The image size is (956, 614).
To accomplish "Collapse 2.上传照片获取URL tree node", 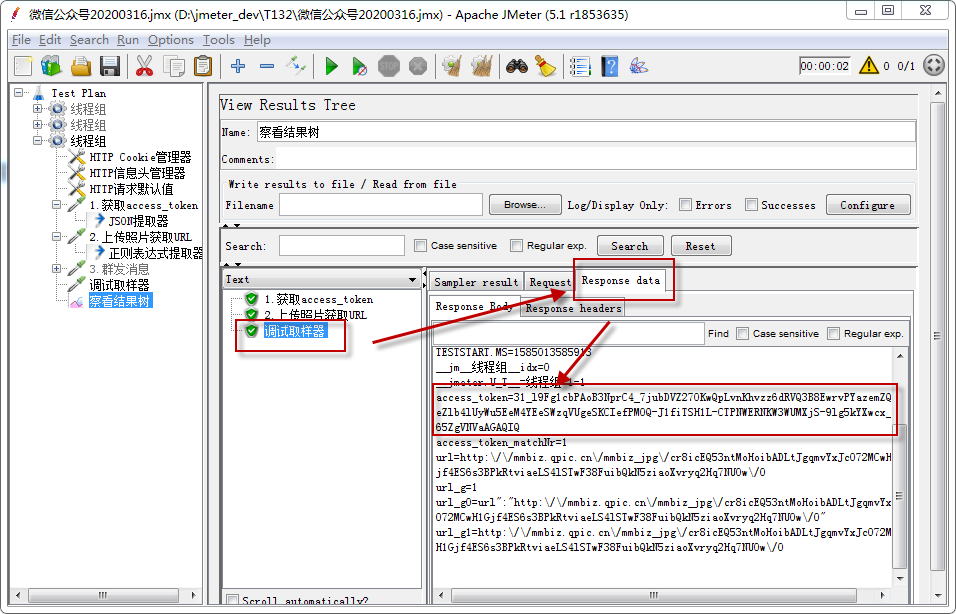I will (x=57, y=237).
